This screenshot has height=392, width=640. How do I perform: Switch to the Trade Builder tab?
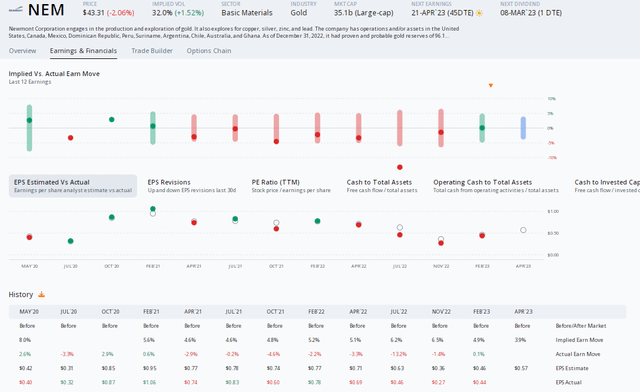(x=152, y=51)
